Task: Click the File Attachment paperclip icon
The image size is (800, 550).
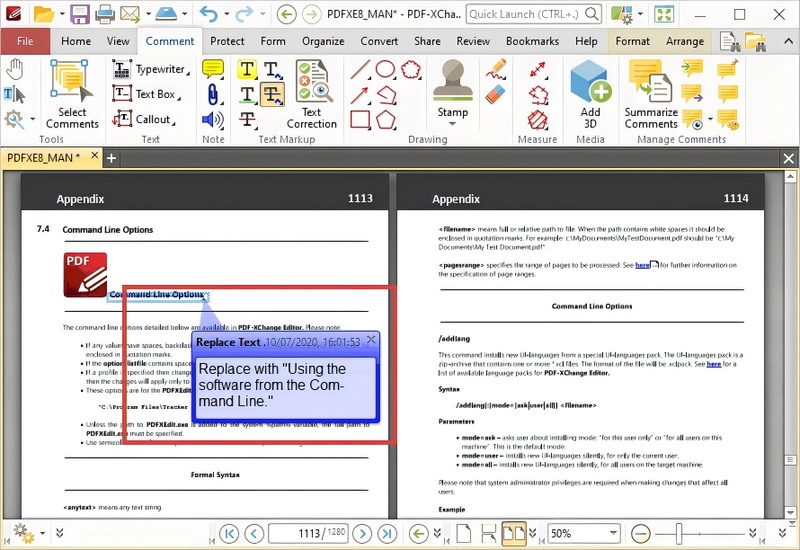Action: click(x=213, y=94)
